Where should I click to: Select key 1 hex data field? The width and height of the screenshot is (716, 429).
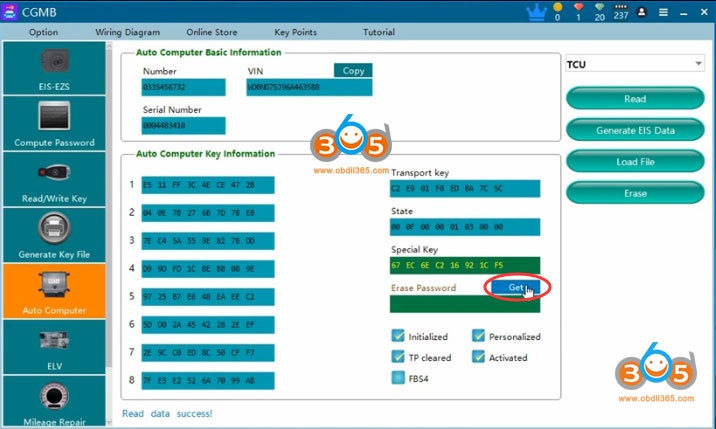208,185
